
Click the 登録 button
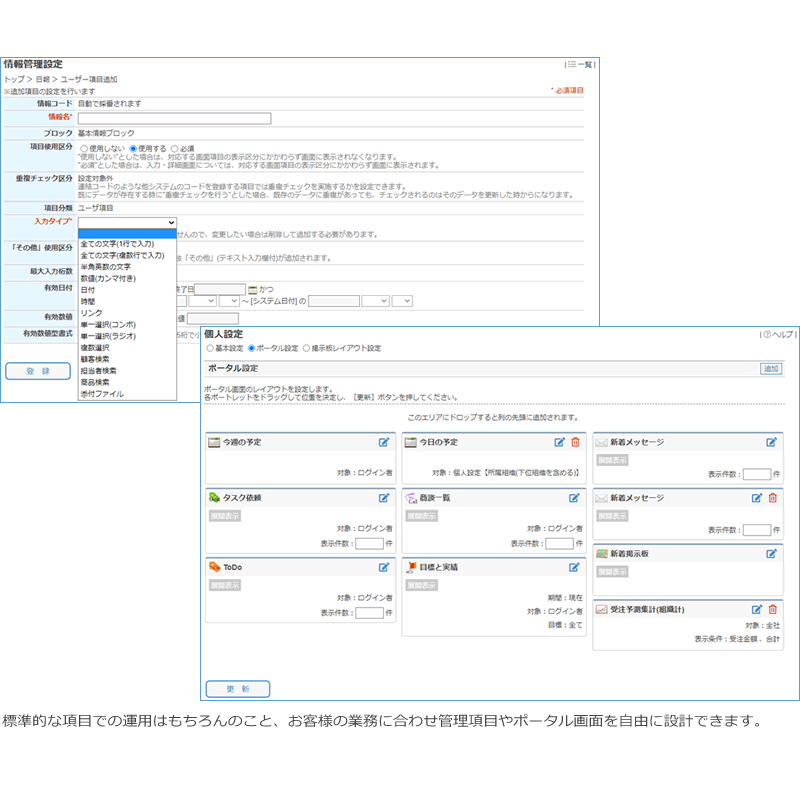38,371
